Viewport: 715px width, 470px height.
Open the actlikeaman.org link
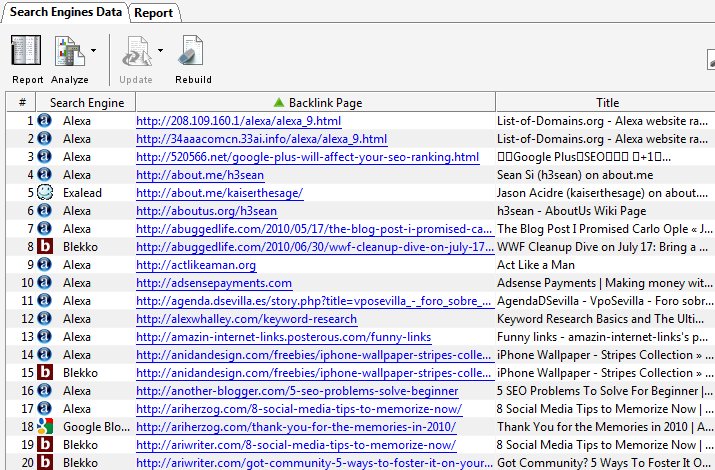click(196, 265)
